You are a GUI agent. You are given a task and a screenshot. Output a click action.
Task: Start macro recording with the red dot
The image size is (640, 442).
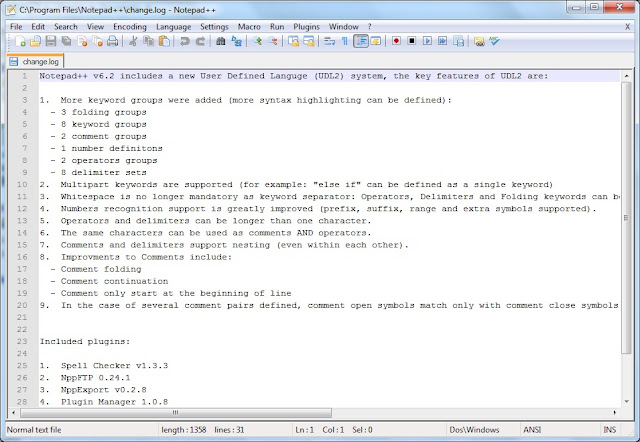tap(396, 41)
